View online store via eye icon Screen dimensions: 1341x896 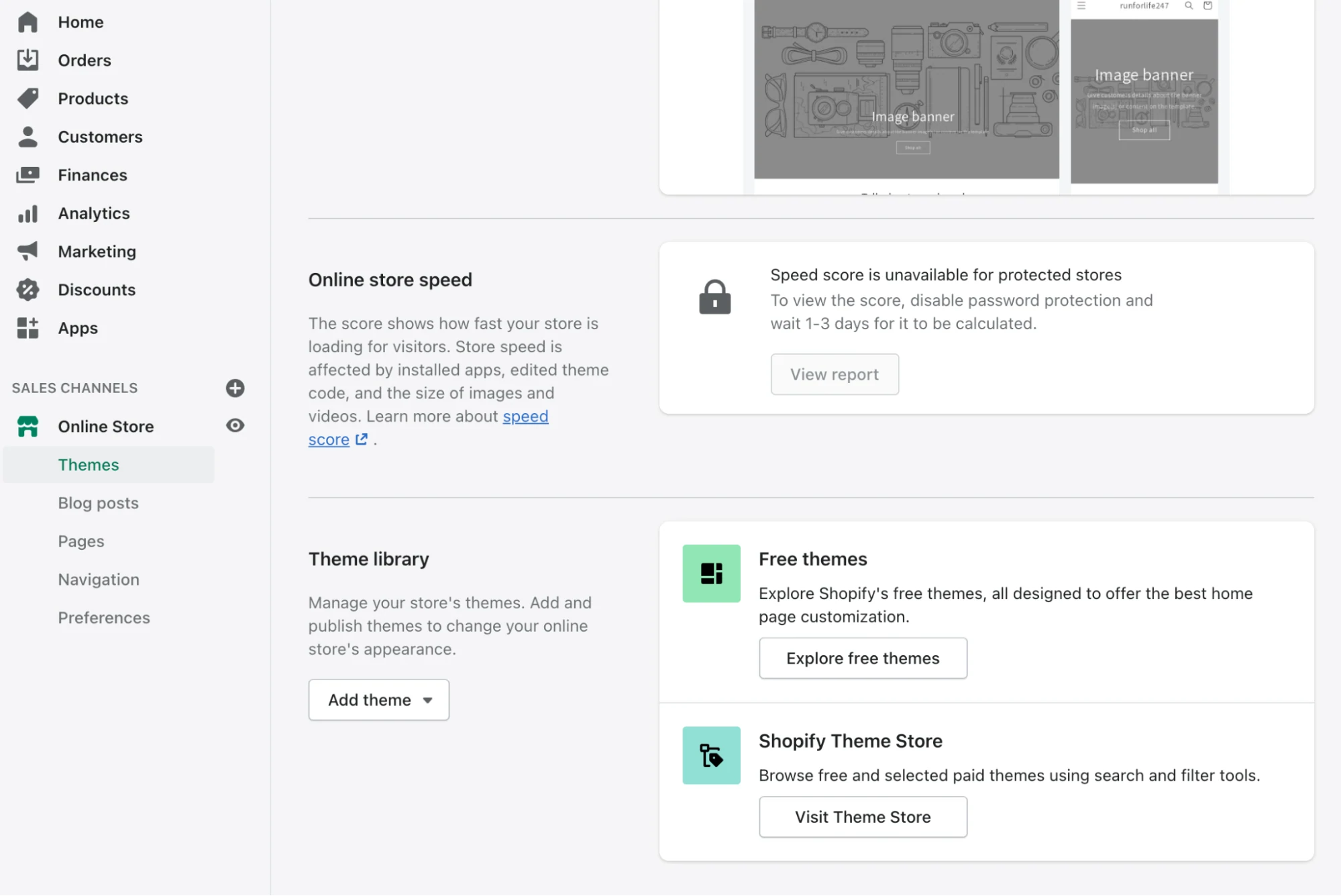pos(235,425)
